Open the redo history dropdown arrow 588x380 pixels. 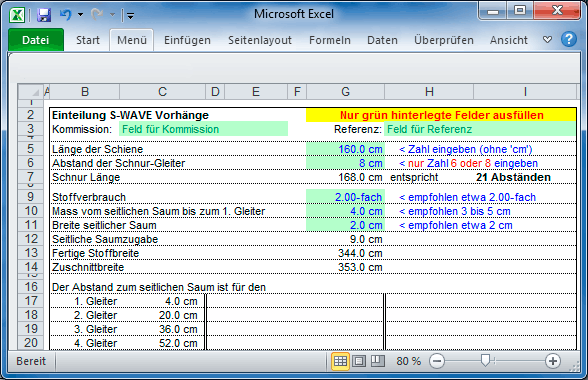click(x=112, y=15)
